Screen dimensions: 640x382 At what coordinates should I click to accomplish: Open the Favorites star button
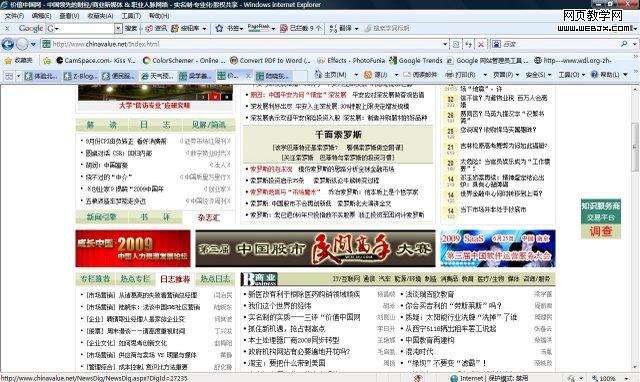(18, 60)
